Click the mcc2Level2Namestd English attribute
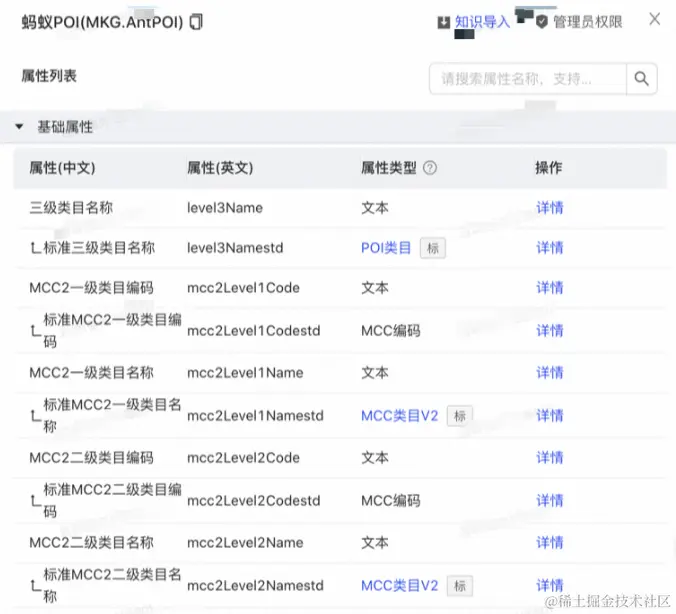This screenshot has height=614, width=676. coord(256,586)
